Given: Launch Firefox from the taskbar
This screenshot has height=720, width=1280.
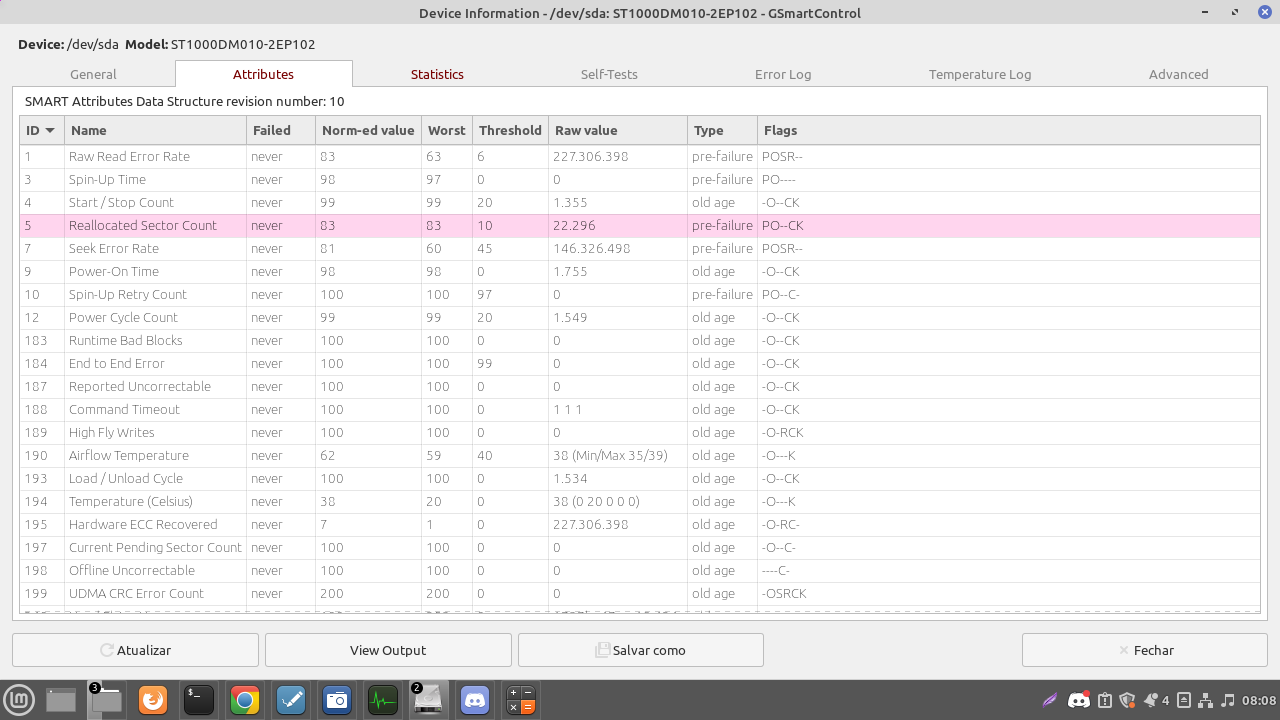Looking at the screenshot, I should [x=152, y=700].
